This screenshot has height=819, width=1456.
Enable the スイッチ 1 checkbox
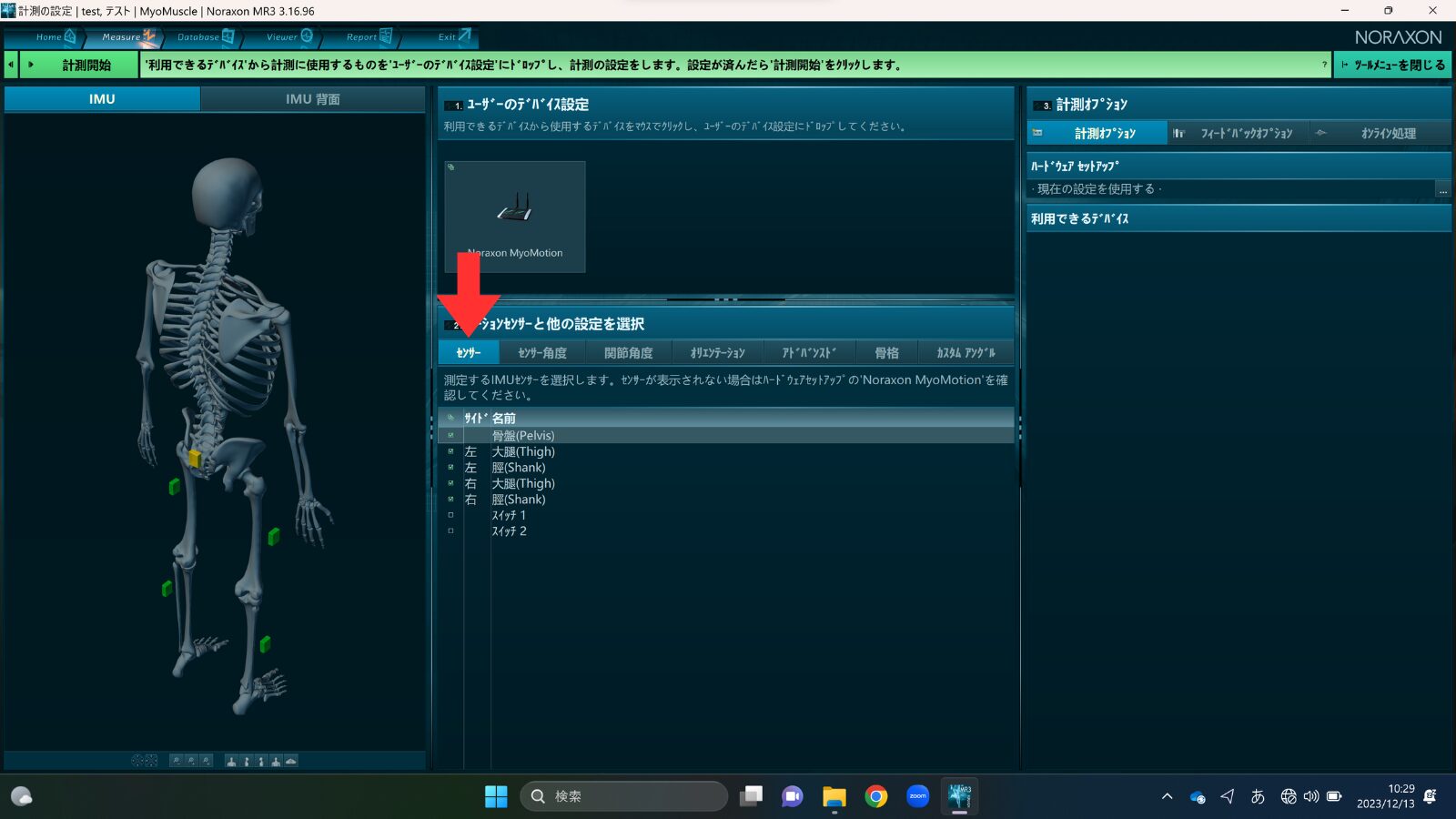tap(450, 514)
